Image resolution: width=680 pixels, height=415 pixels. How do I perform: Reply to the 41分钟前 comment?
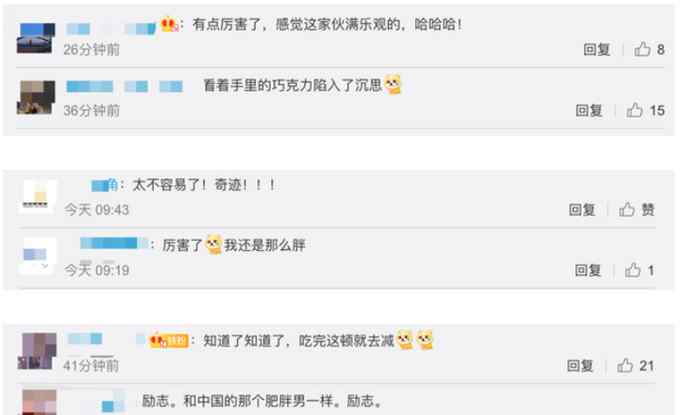pos(580,366)
